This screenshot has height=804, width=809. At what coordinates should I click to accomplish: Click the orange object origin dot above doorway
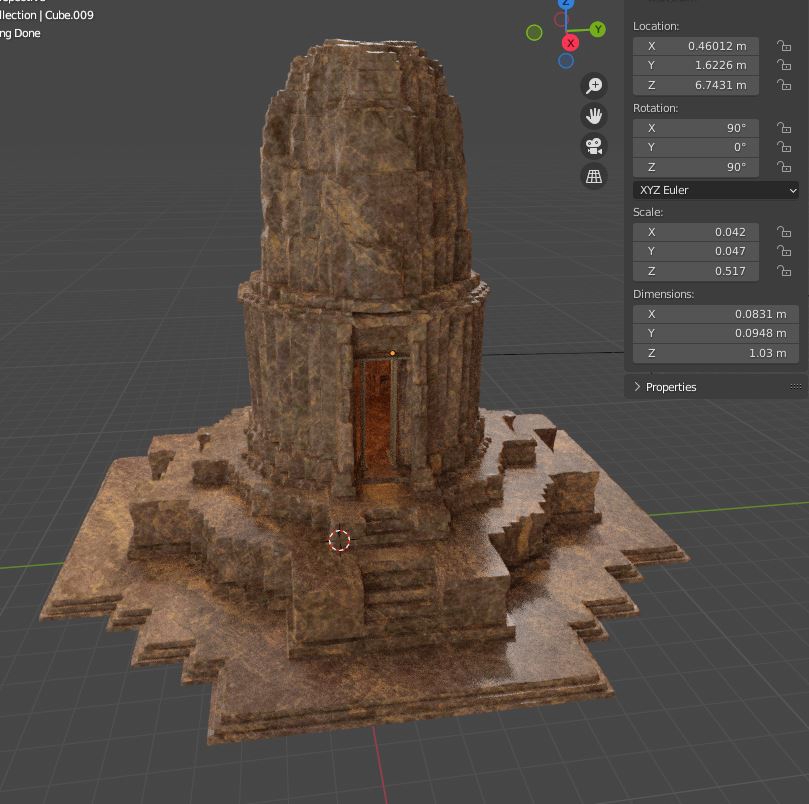[392, 353]
